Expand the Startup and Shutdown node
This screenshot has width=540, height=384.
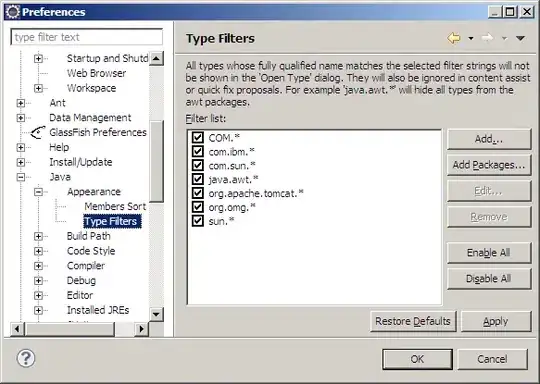click(x=38, y=59)
